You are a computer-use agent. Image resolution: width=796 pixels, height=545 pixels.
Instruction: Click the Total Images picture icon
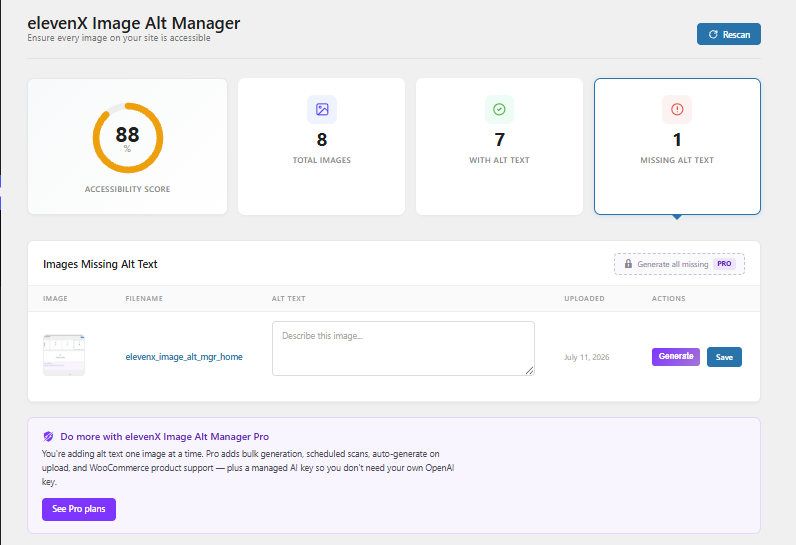[x=322, y=109]
